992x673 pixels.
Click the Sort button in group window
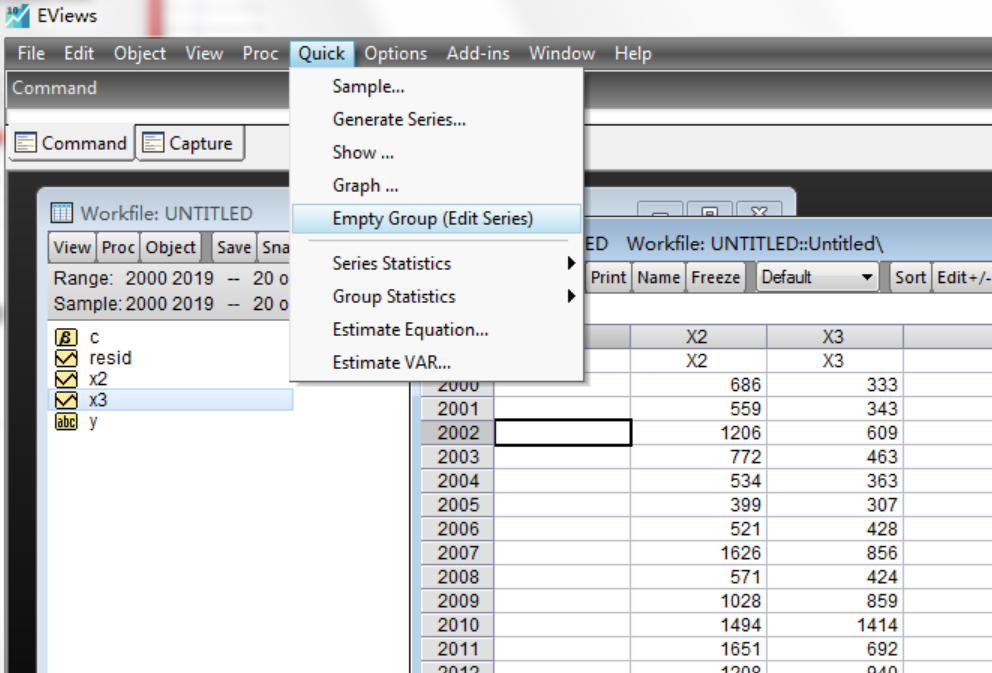(910, 277)
